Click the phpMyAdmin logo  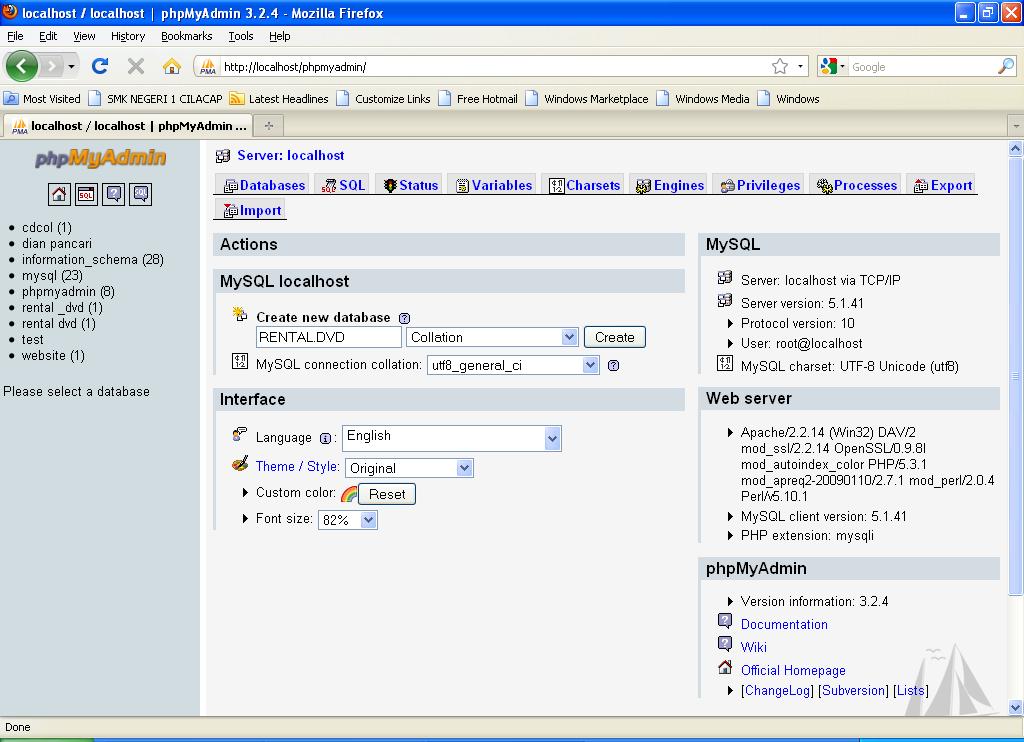click(101, 158)
